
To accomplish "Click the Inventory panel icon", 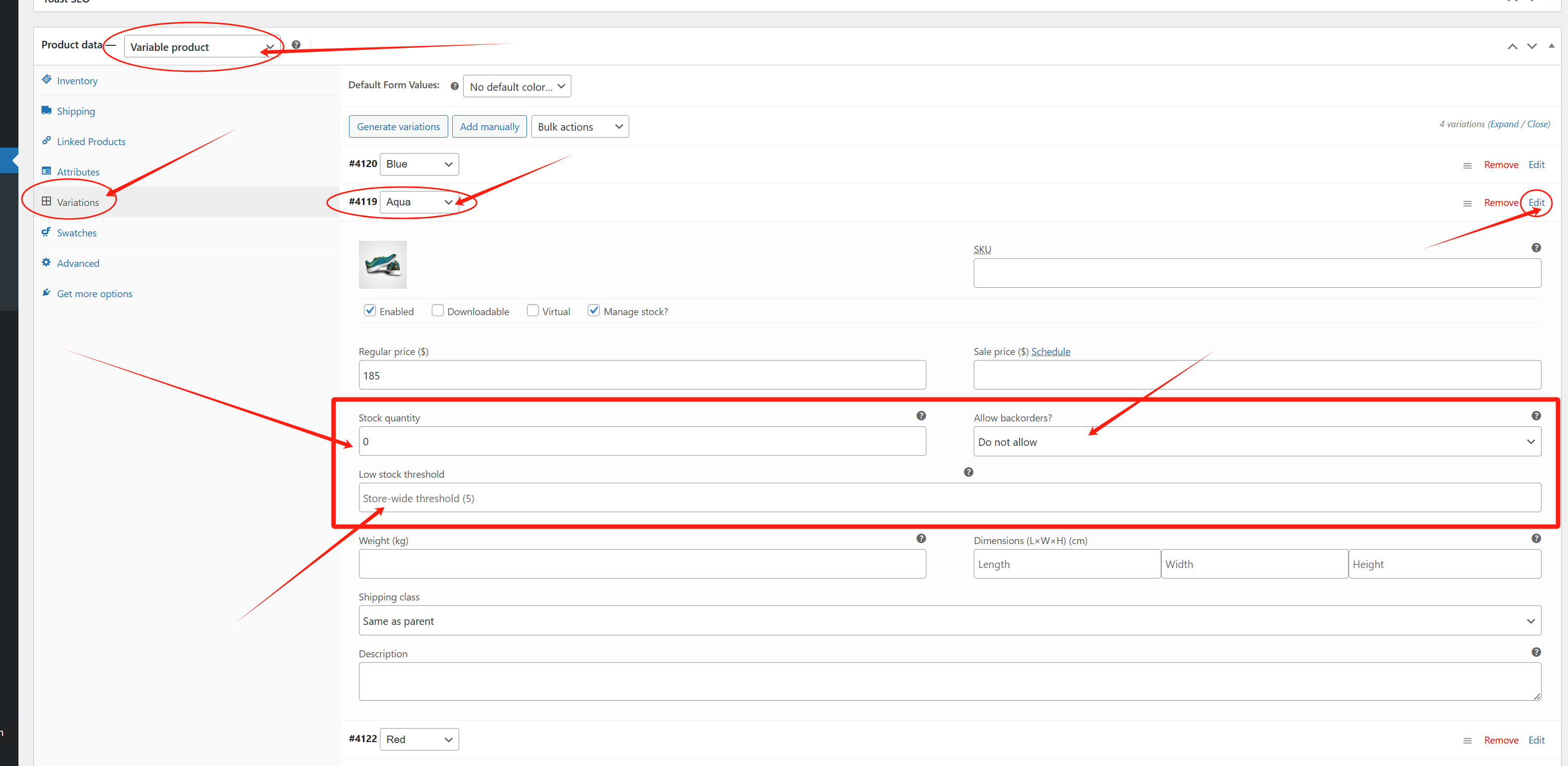I will click(47, 80).
